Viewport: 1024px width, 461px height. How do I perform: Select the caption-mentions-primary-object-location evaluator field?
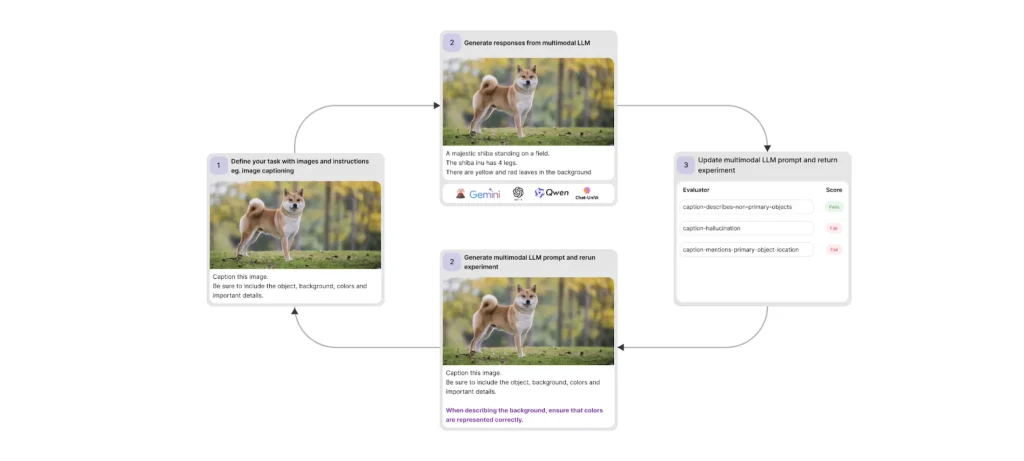(x=746, y=249)
